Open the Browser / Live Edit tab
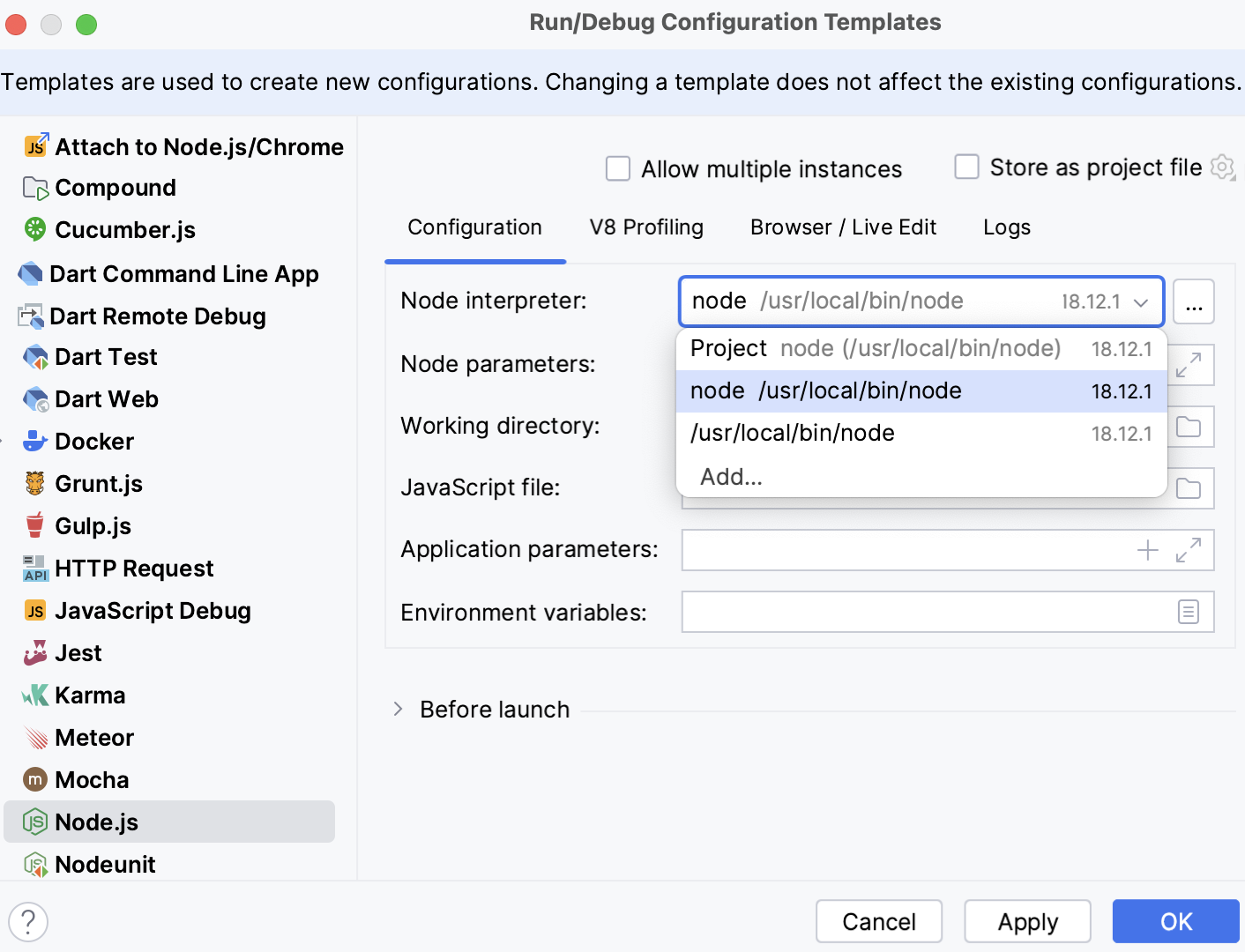 (x=842, y=227)
